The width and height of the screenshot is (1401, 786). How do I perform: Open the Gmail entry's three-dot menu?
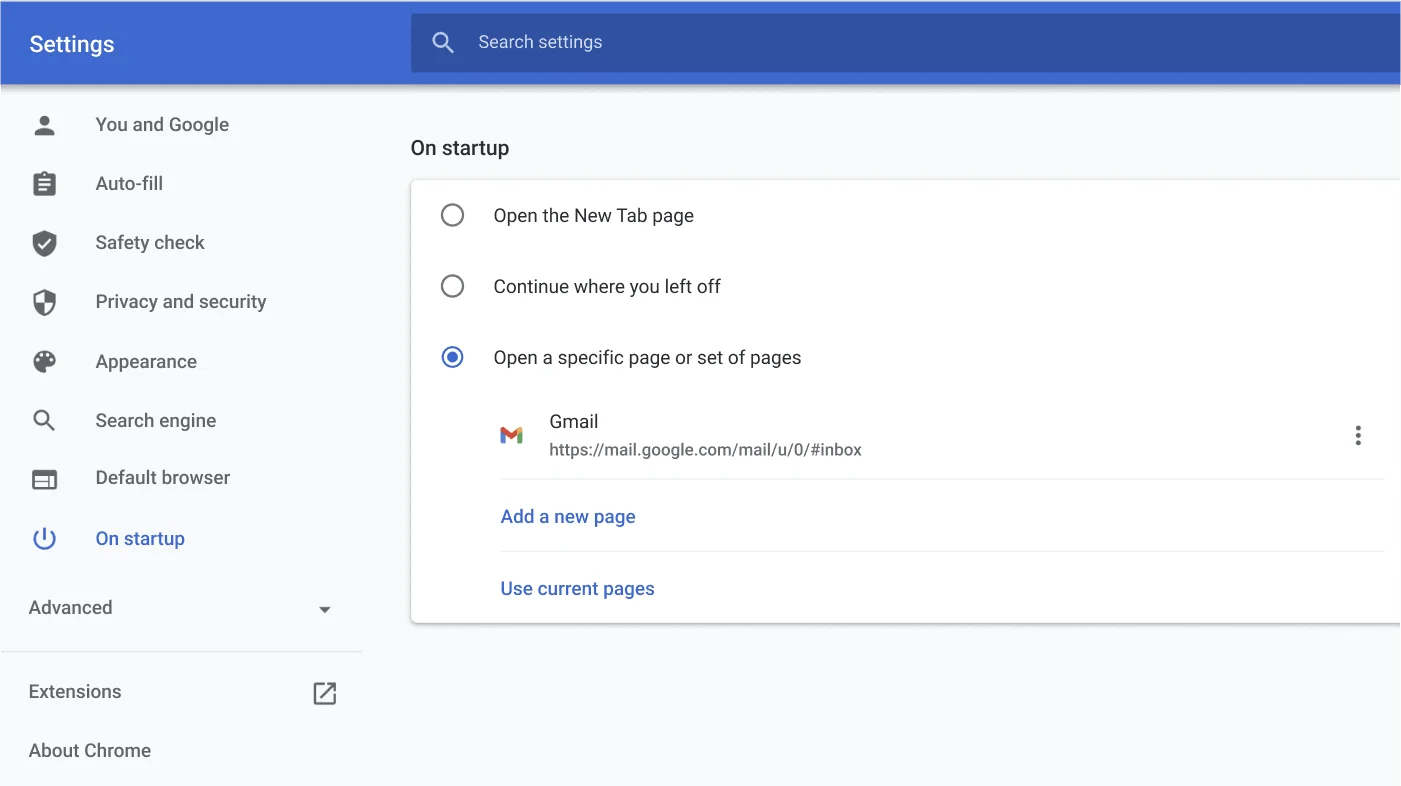pyautogui.click(x=1358, y=435)
